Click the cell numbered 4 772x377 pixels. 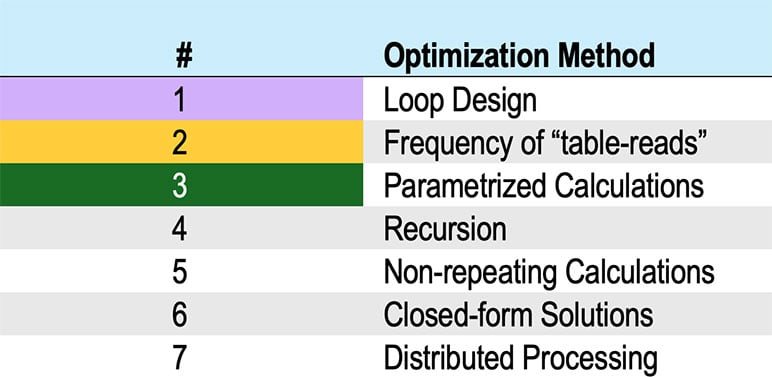pyautogui.click(x=181, y=228)
